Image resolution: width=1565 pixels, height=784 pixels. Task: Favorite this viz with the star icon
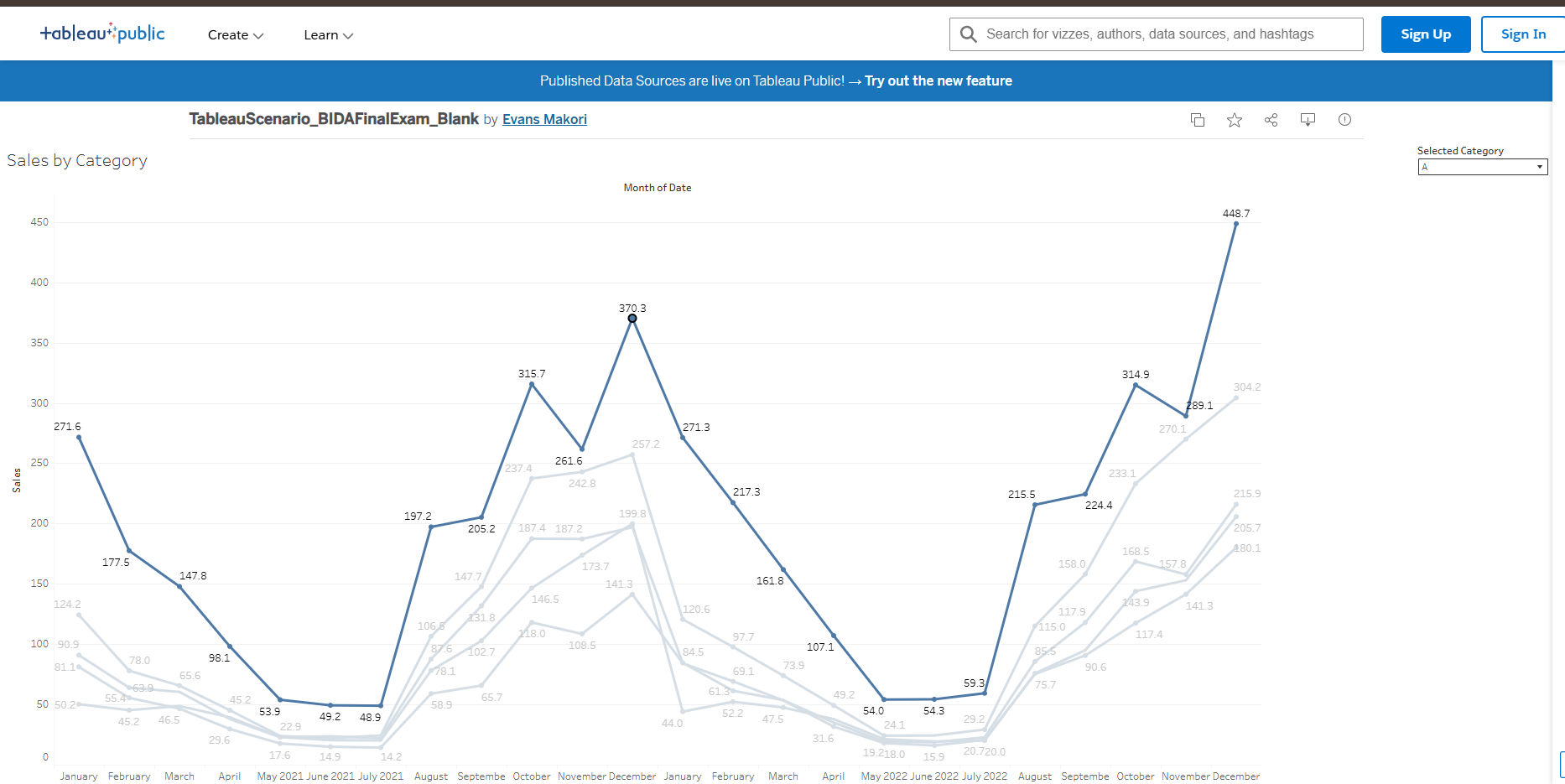pos(1235,120)
